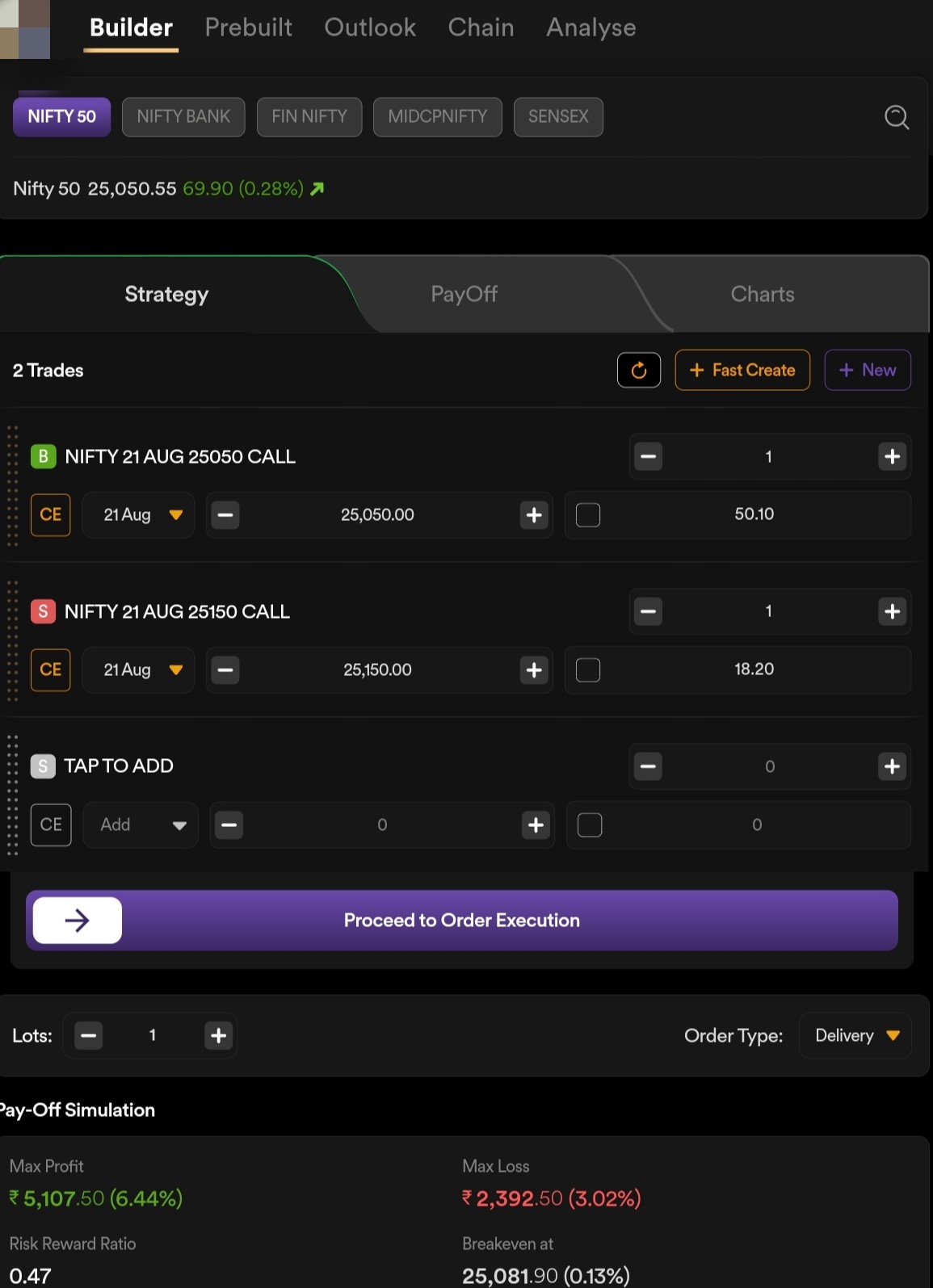Decrease quantity of 25150 CALL trade
The image size is (933, 1288).
point(648,611)
